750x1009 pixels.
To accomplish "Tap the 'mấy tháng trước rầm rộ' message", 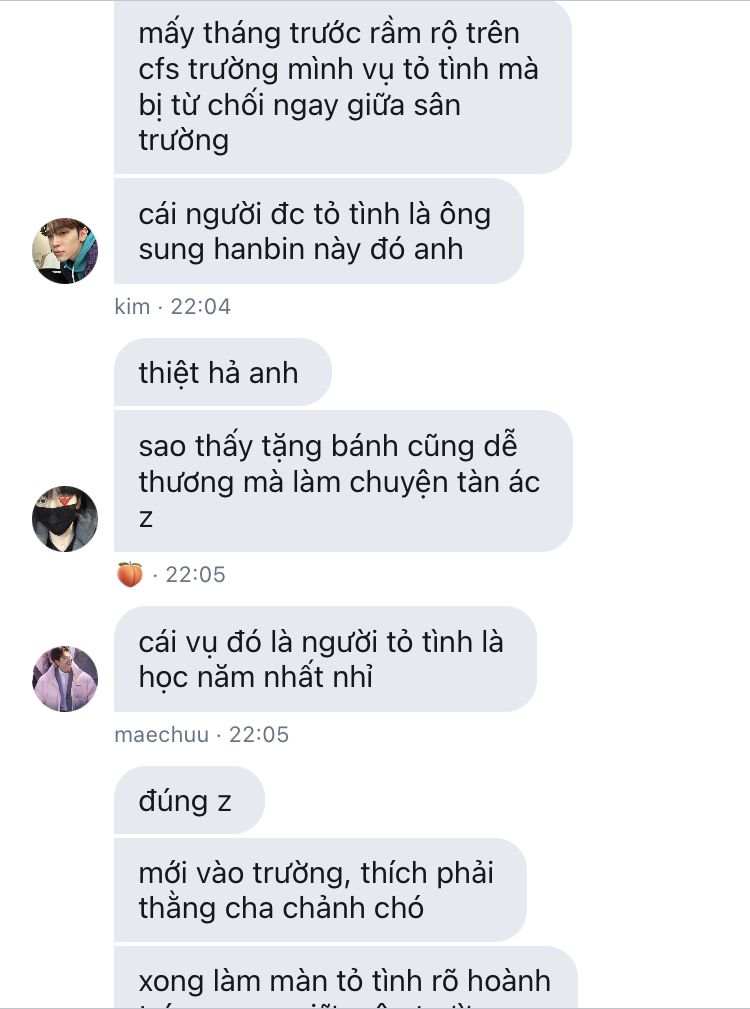I will pyautogui.click(x=343, y=86).
